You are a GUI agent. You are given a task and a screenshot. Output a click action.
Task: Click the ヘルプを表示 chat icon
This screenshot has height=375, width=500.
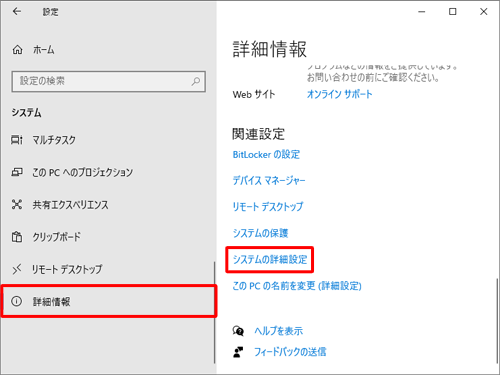(x=238, y=331)
